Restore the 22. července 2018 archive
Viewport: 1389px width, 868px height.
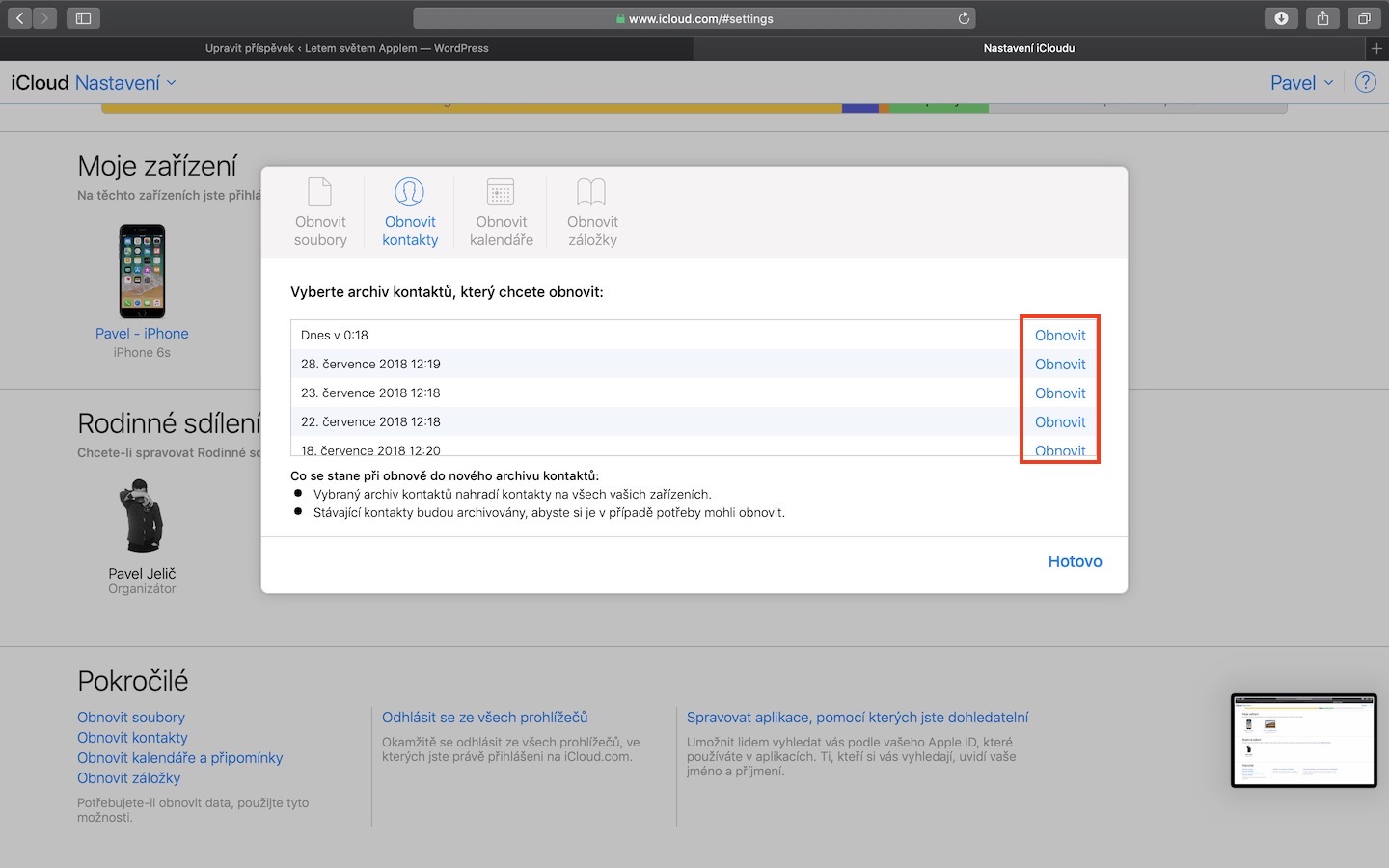click(x=1060, y=422)
